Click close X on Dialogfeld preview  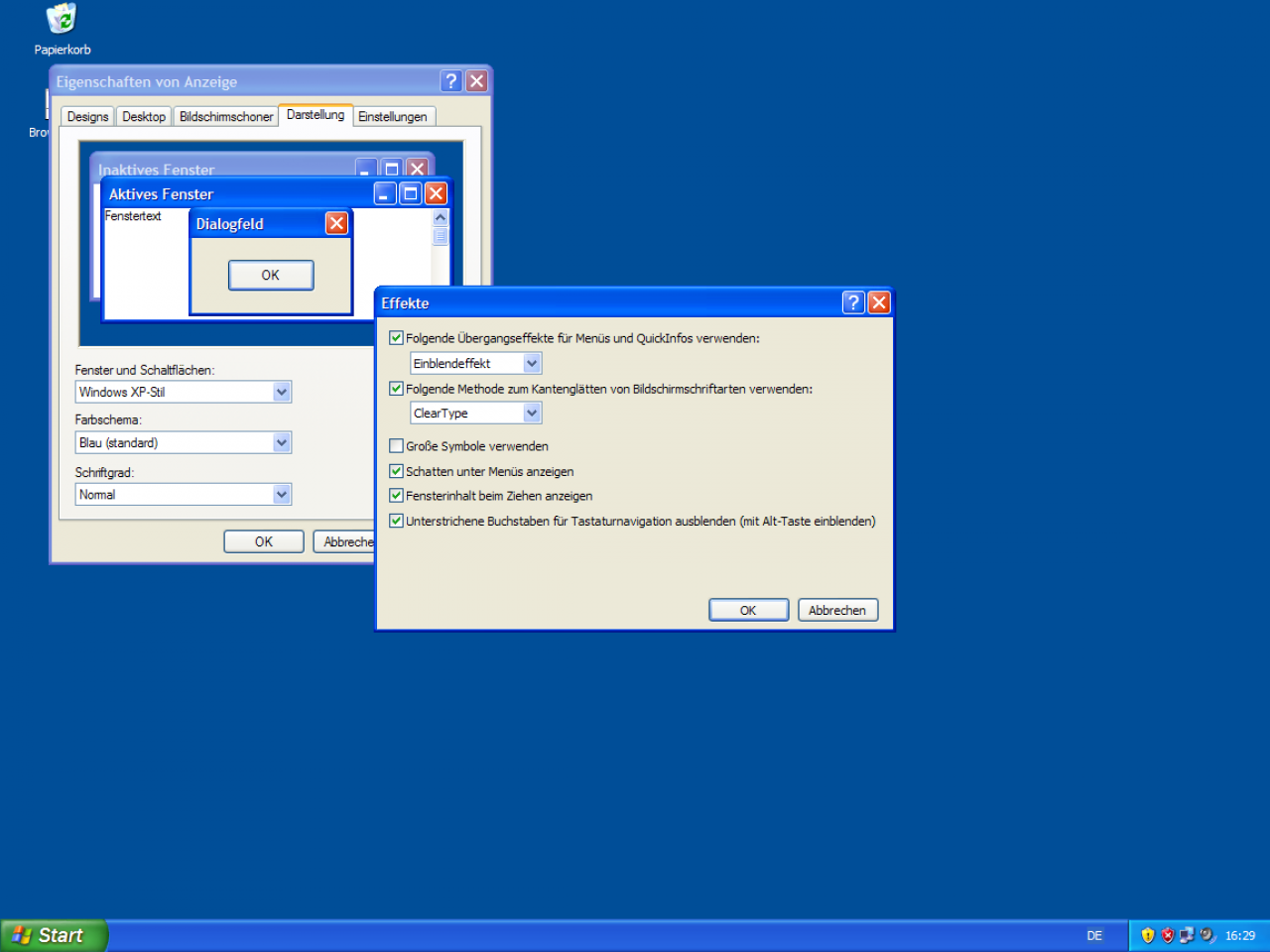click(337, 223)
